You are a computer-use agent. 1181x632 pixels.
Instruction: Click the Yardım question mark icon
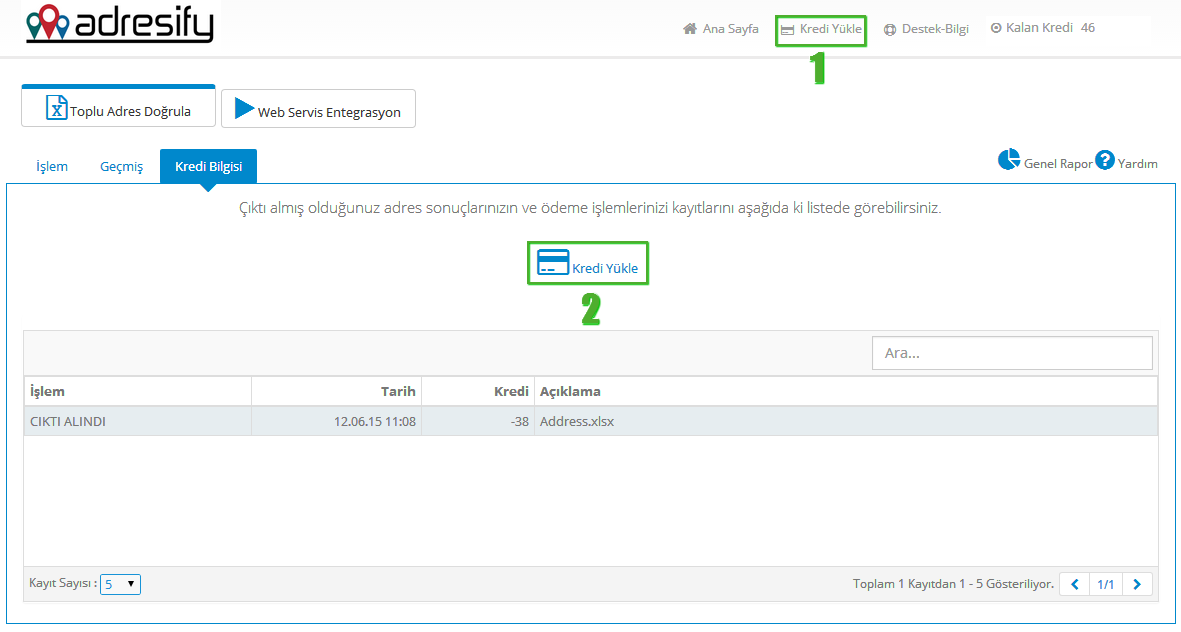coord(1105,160)
